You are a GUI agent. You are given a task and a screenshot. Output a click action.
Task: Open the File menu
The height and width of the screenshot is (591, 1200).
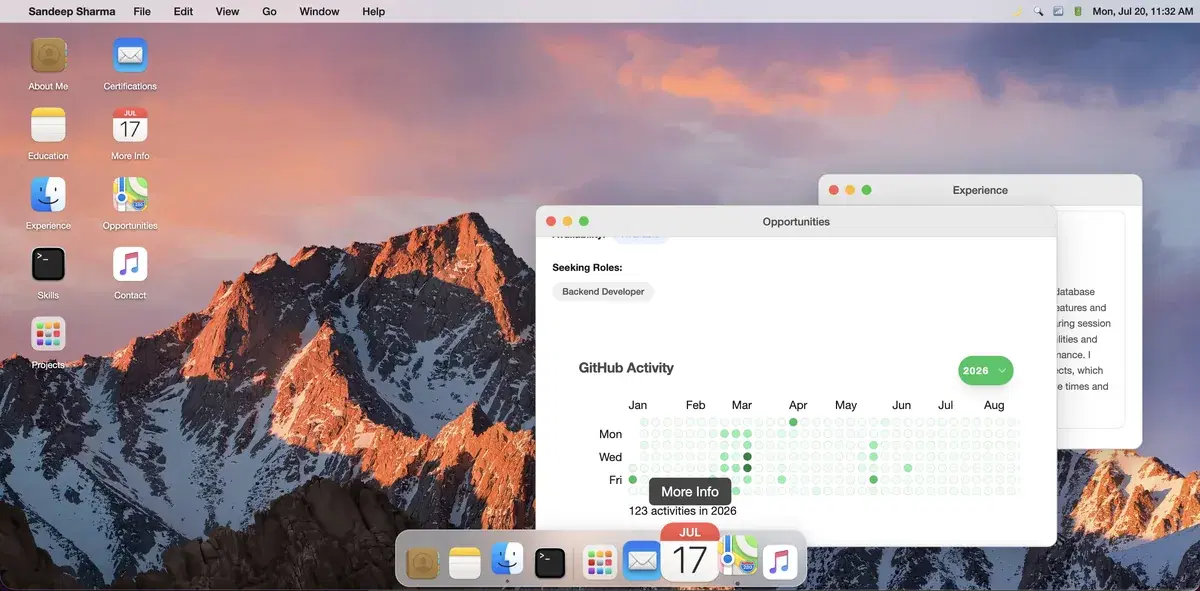[x=142, y=11]
